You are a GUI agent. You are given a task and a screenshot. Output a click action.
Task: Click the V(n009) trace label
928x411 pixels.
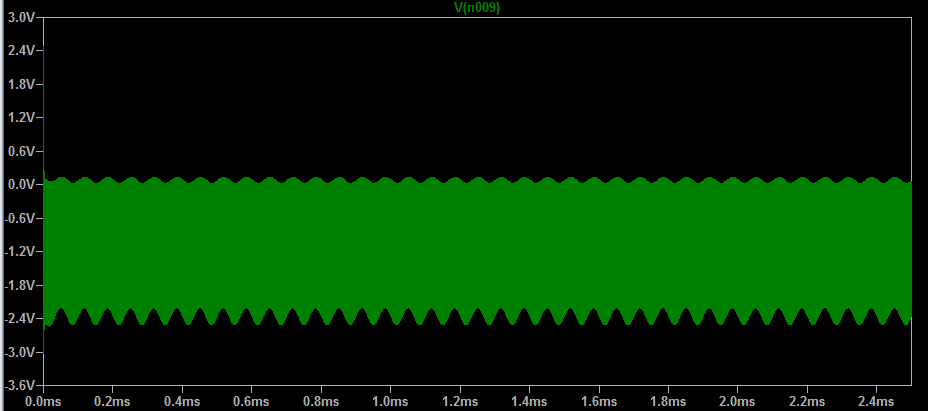pyautogui.click(x=477, y=7)
